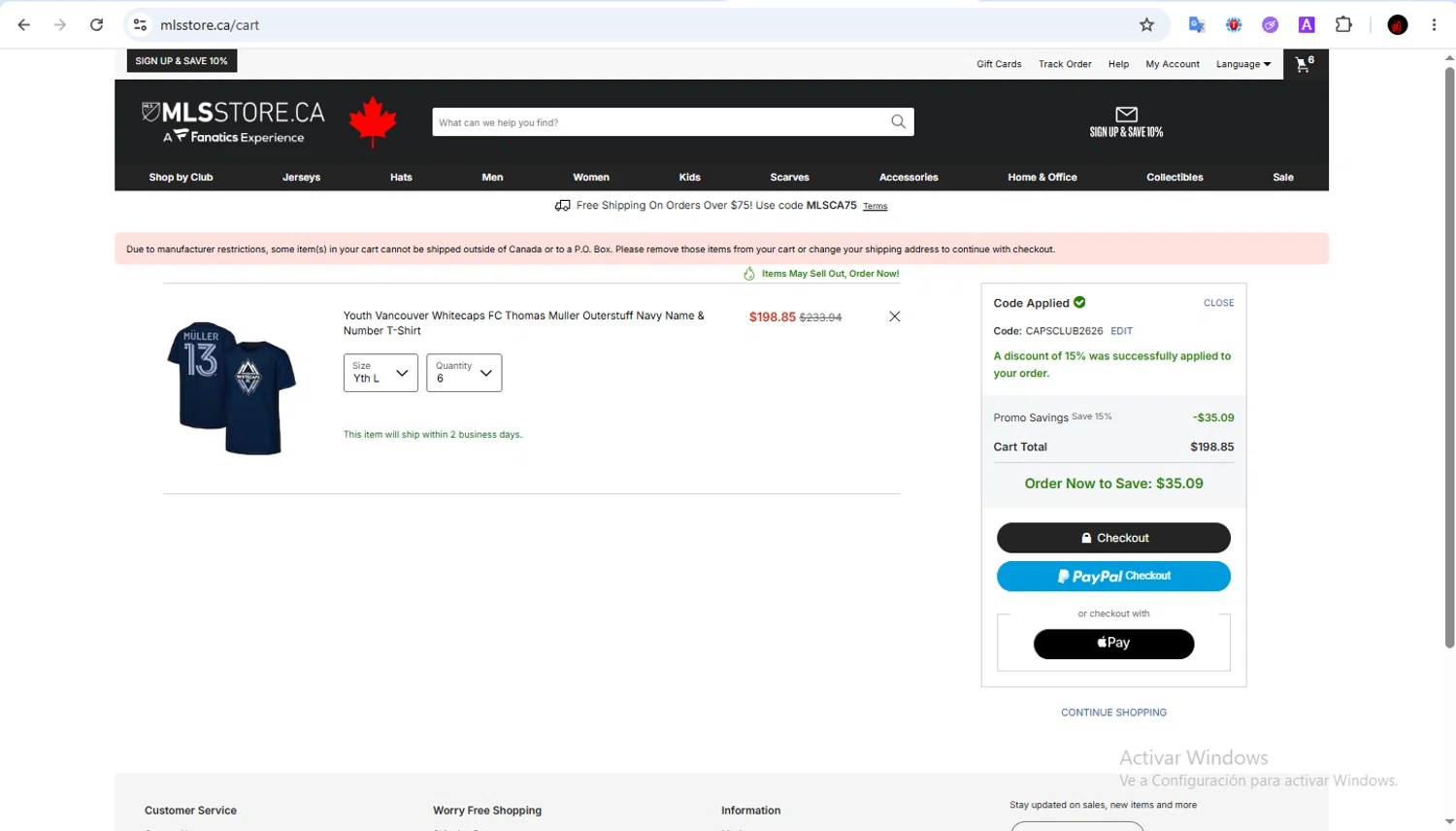Open Chrome's three-dot menu
The image size is (1456, 831).
[1434, 25]
